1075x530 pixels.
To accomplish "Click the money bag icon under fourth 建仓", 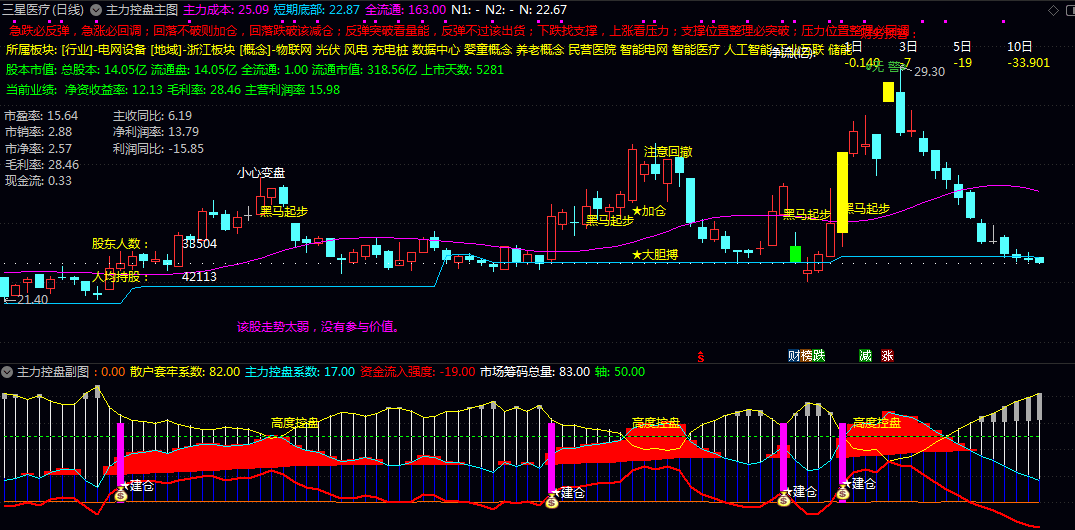I will pyautogui.click(x=843, y=493).
